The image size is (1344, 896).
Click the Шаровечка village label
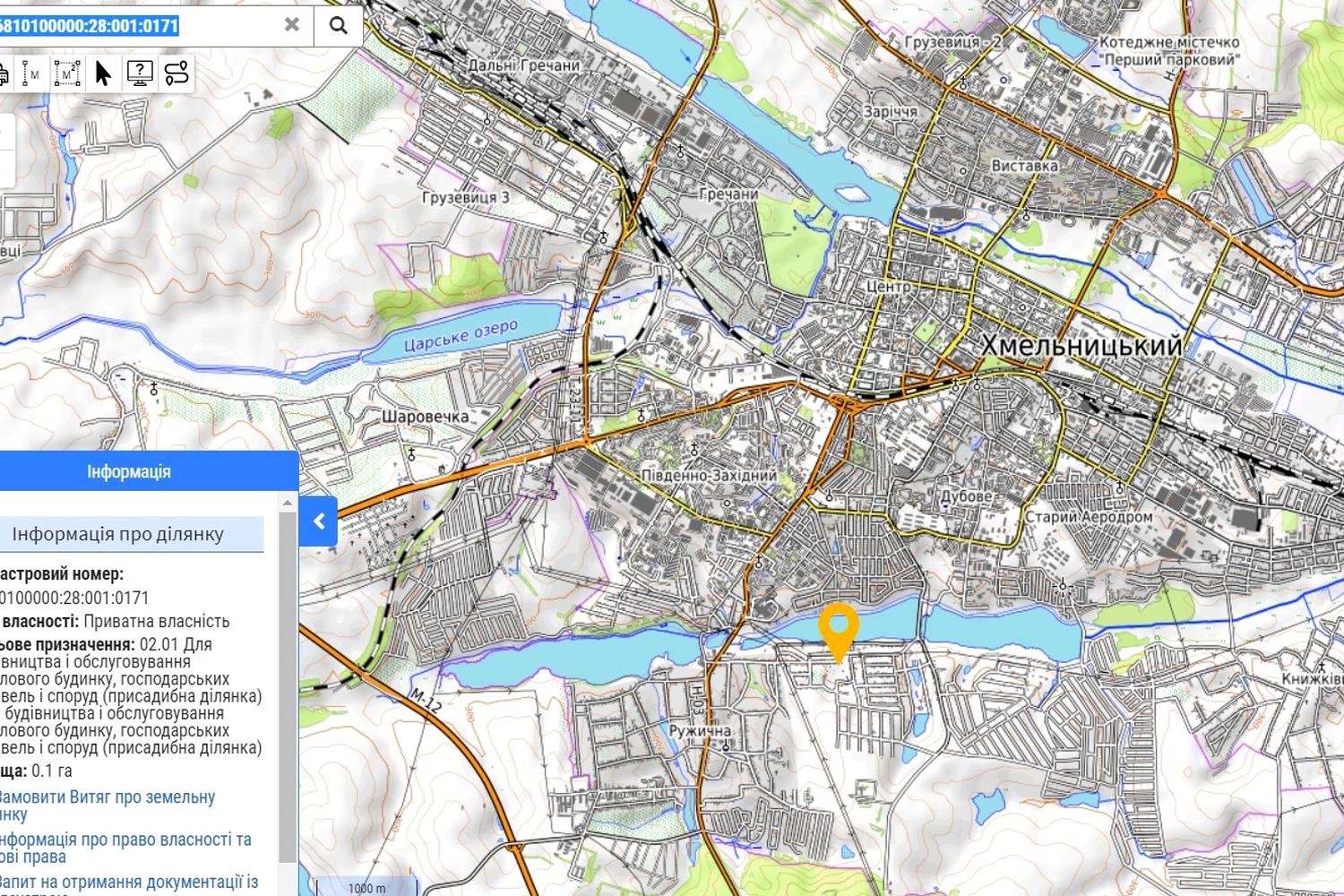click(425, 417)
